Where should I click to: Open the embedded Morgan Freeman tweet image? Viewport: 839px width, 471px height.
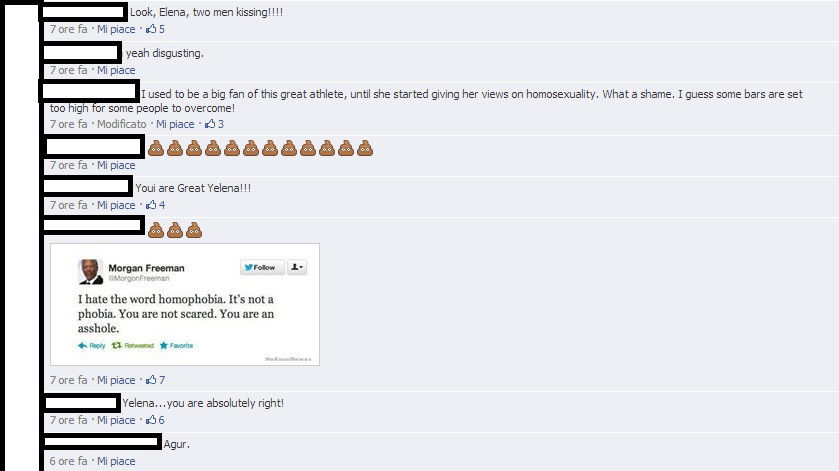click(x=185, y=305)
